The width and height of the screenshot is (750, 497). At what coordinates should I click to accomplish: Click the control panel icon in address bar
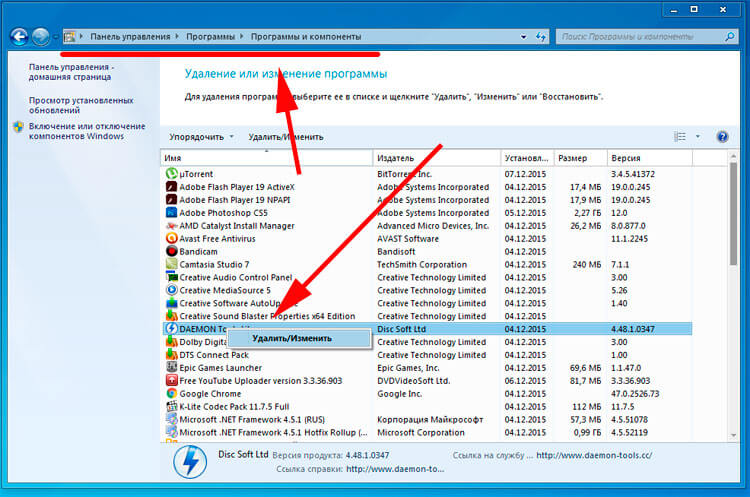(x=70, y=36)
